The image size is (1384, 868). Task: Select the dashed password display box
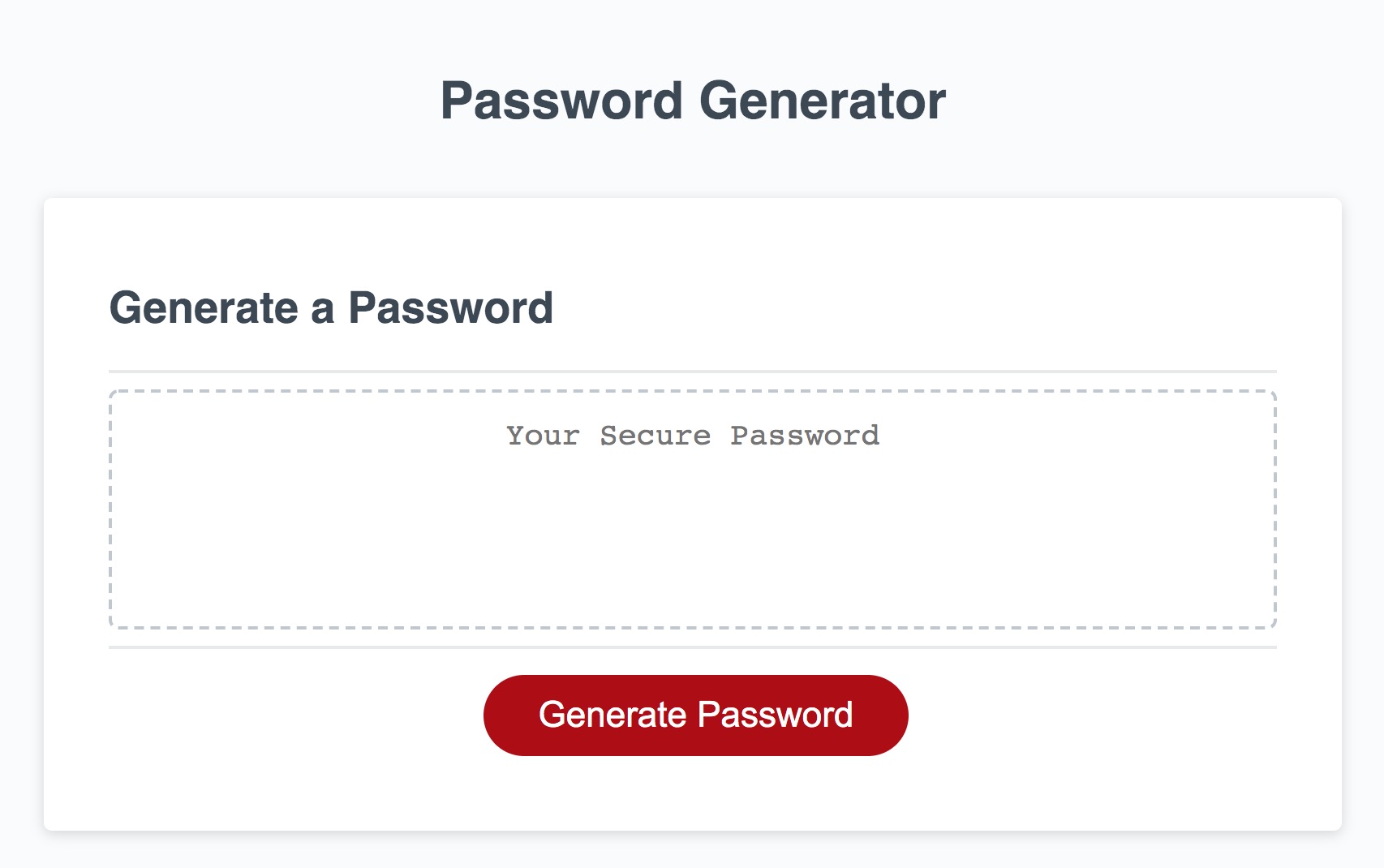pos(692,507)
